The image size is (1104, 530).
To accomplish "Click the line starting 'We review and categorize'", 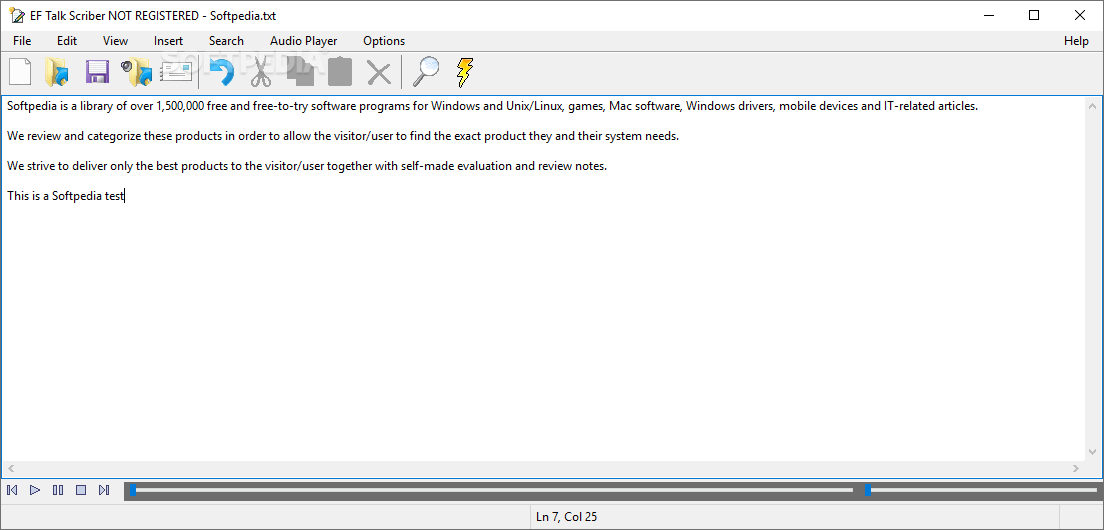I will pos(343,137).
